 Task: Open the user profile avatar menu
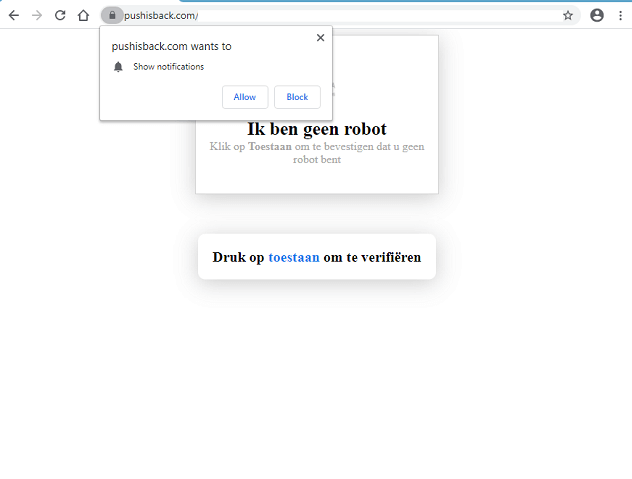[x=597, y=15]
